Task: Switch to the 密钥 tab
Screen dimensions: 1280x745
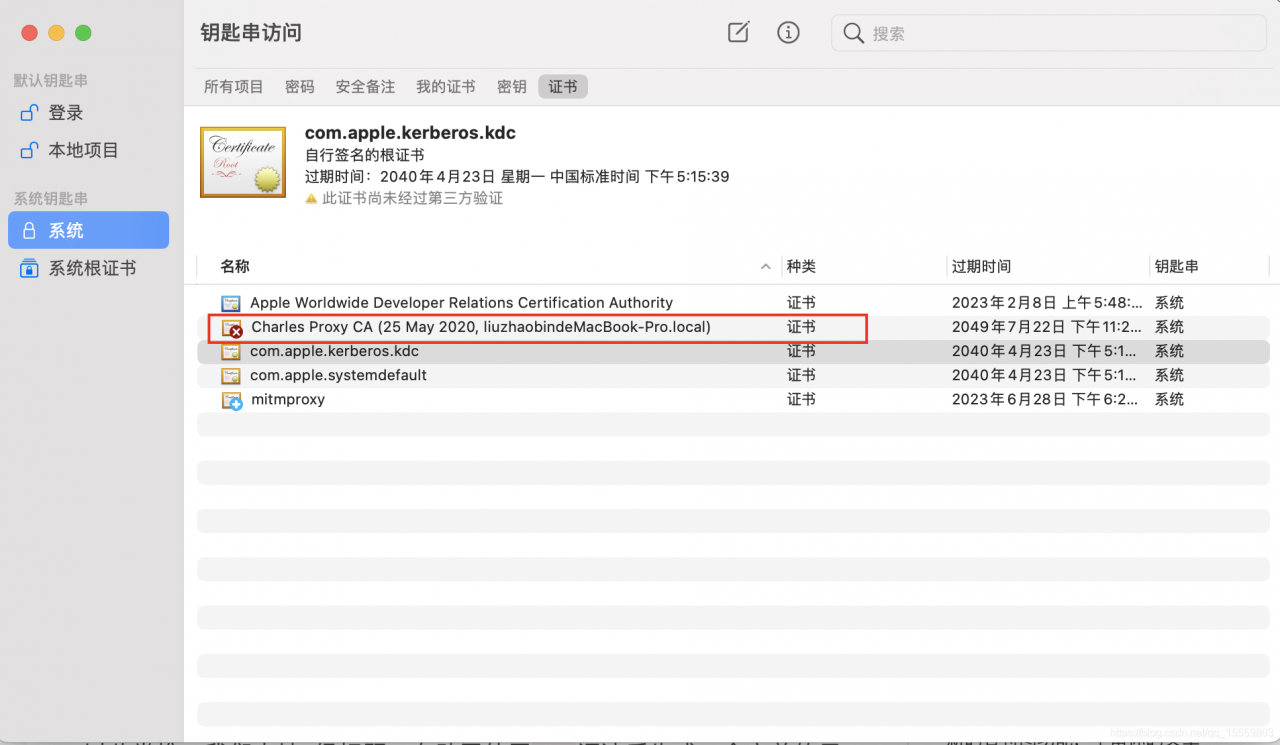Action: 512,87
